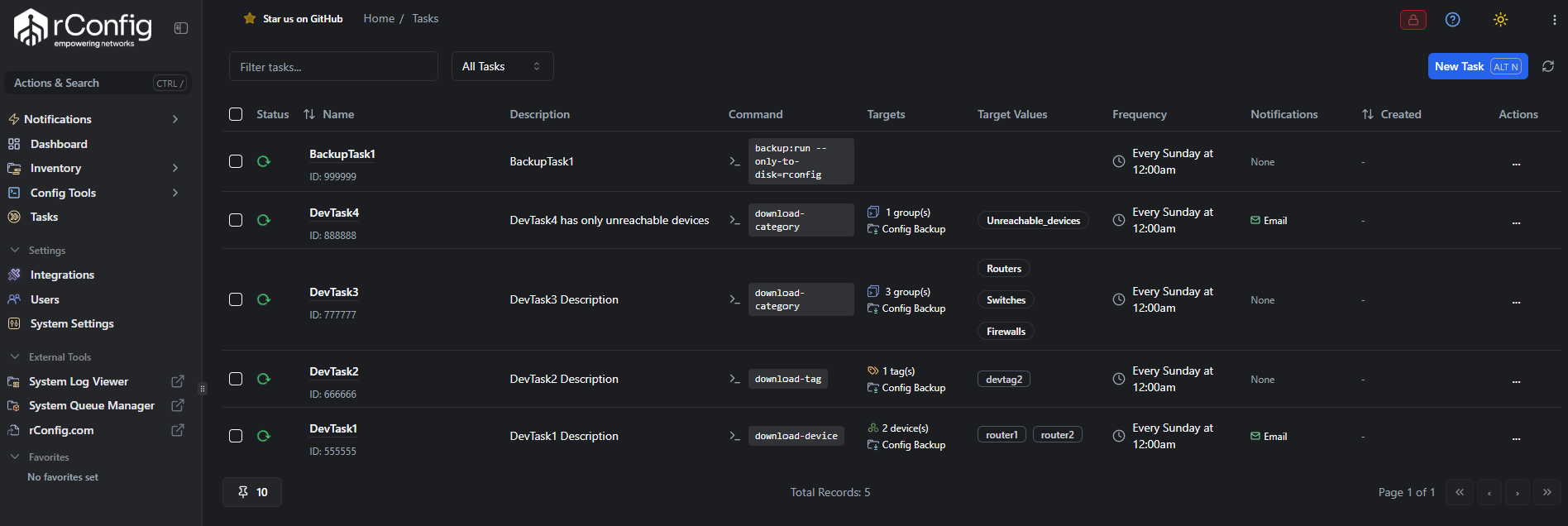The height and width of the screenshot is (526, 1568).
Task: Click the Unreachable_devices target badge
Action: tap(1033, 220)
